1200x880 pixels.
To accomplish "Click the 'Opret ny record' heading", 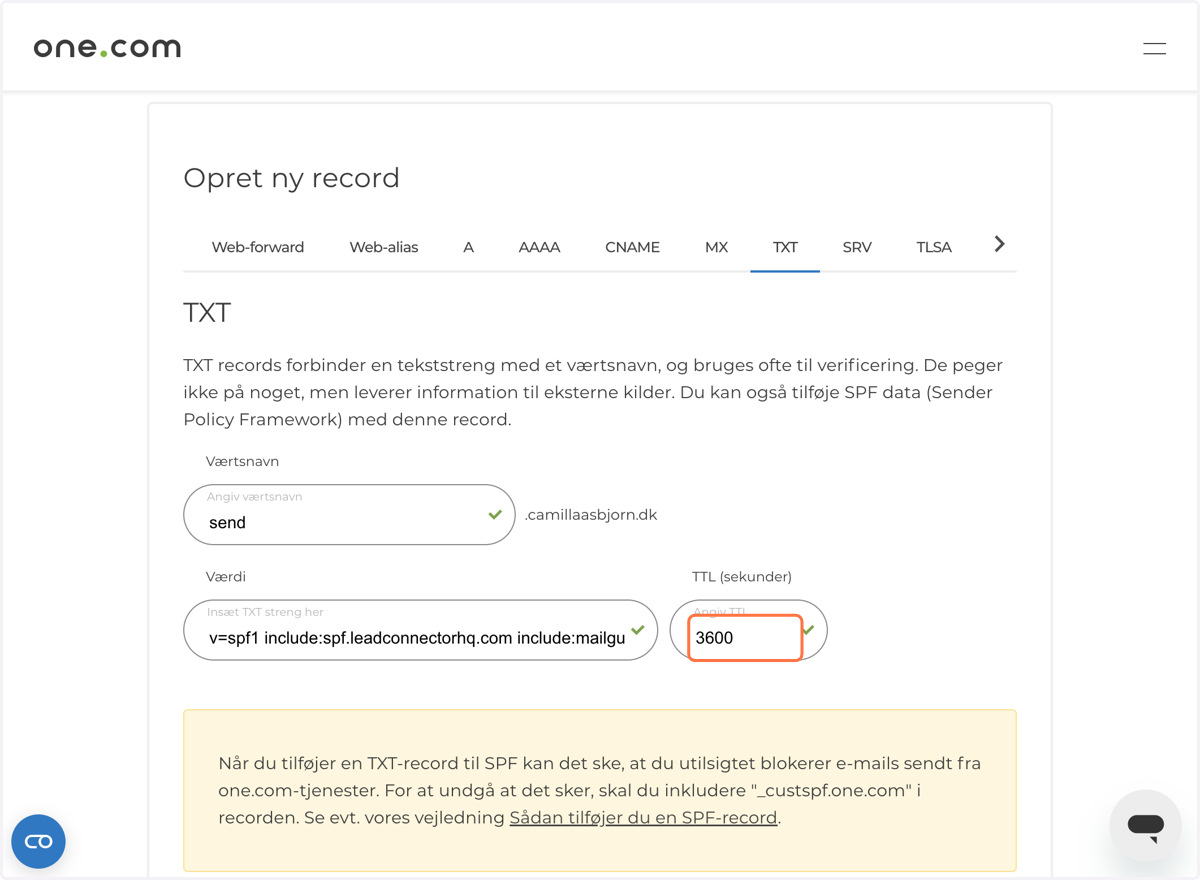I will pyautogui.click(x=291, y=178).
